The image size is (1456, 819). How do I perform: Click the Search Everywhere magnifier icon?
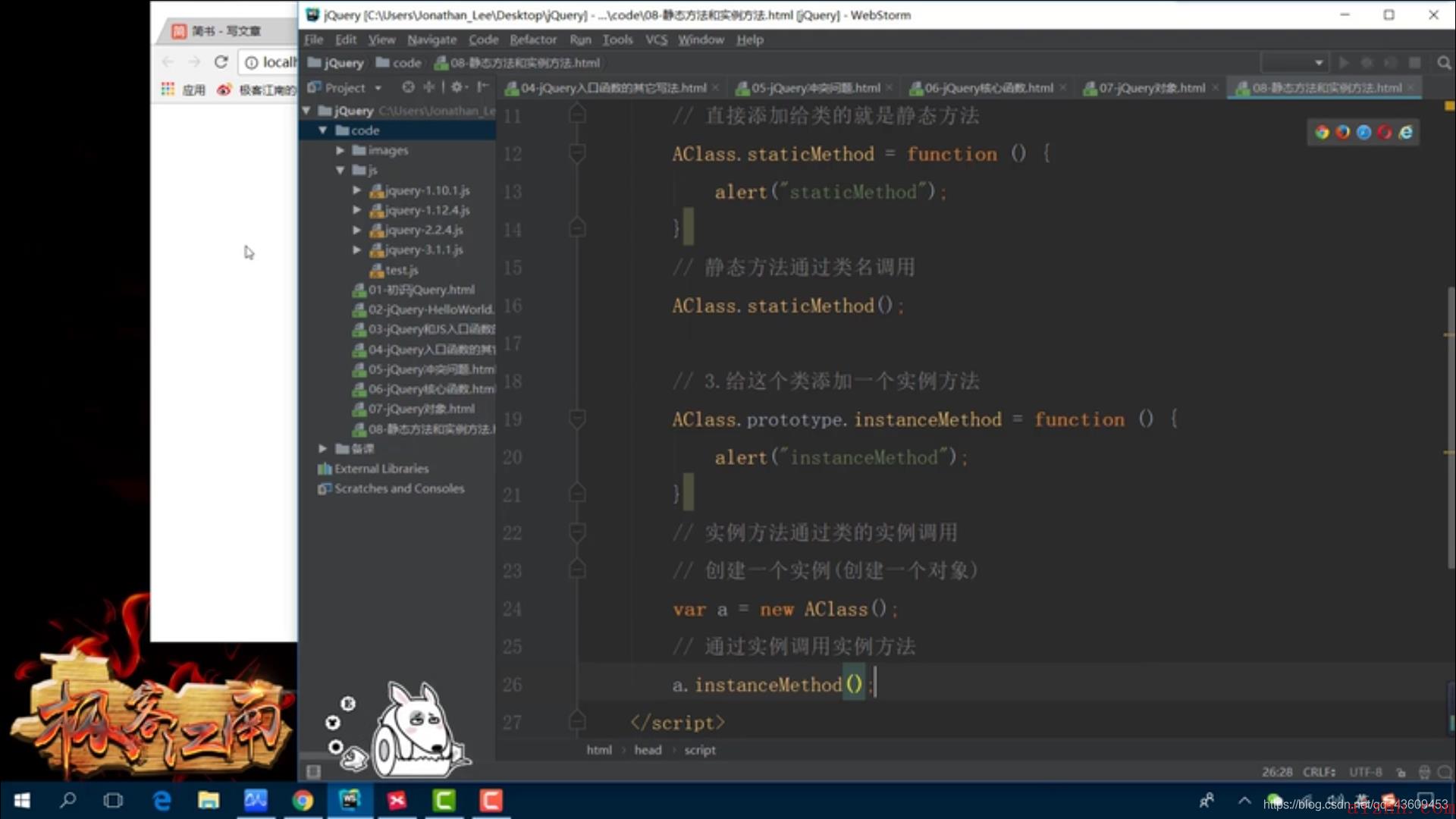point(1444,63)
